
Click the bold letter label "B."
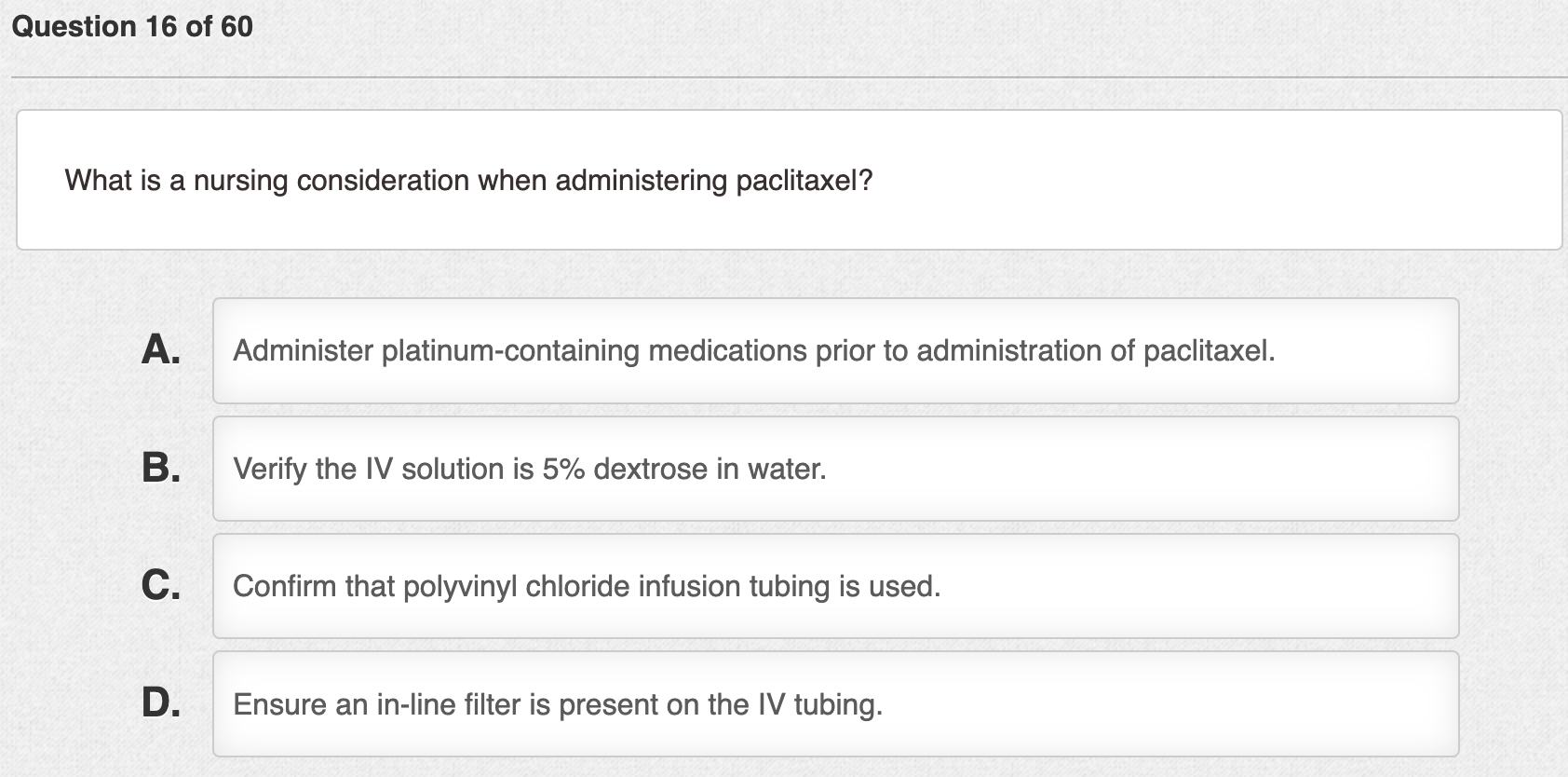pyautogui.click(x=161, y=468)
